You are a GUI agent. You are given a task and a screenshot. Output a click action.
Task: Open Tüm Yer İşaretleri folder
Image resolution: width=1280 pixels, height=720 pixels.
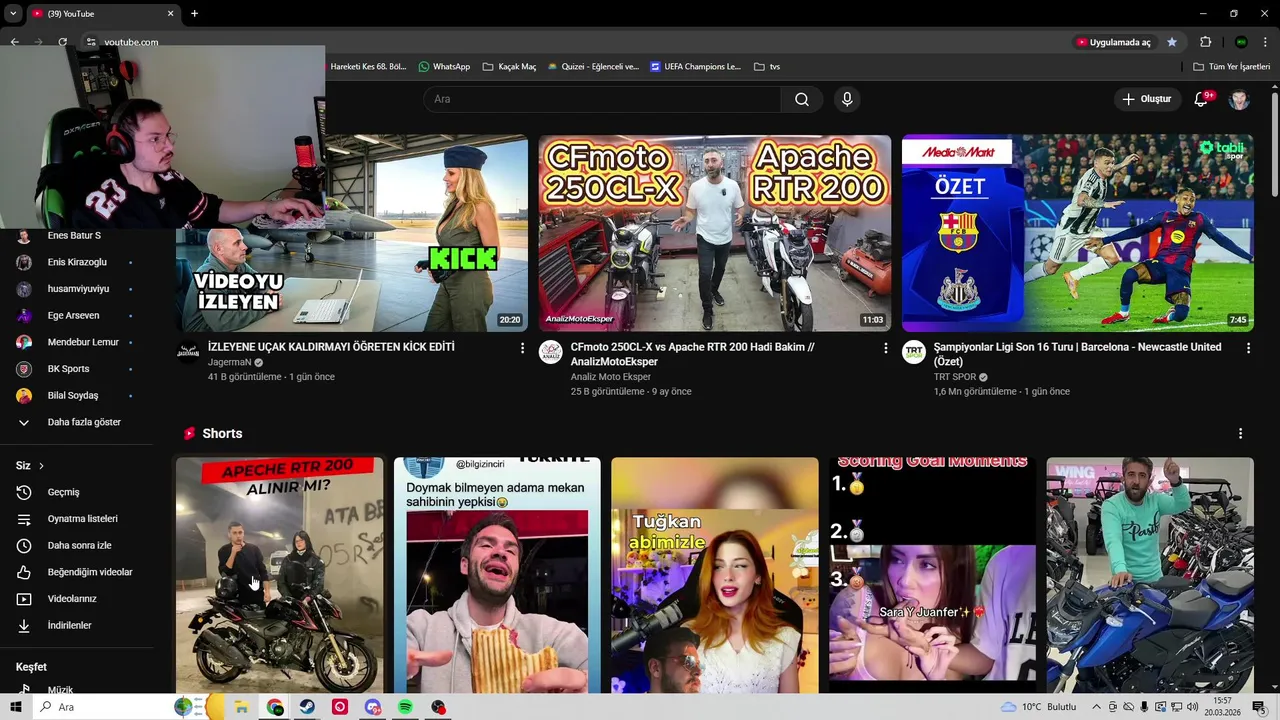pyautogui.click(x=1232, y=66)
